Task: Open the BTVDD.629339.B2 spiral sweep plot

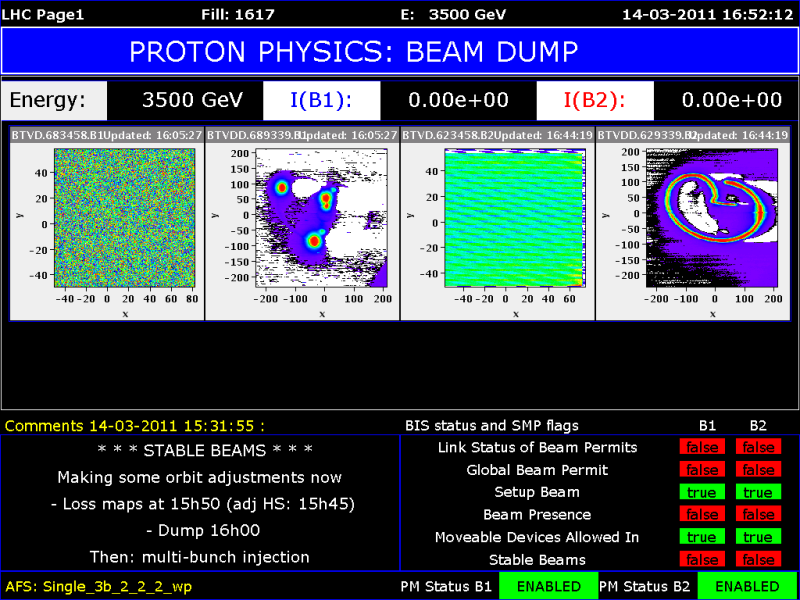Action: point(711,217)
